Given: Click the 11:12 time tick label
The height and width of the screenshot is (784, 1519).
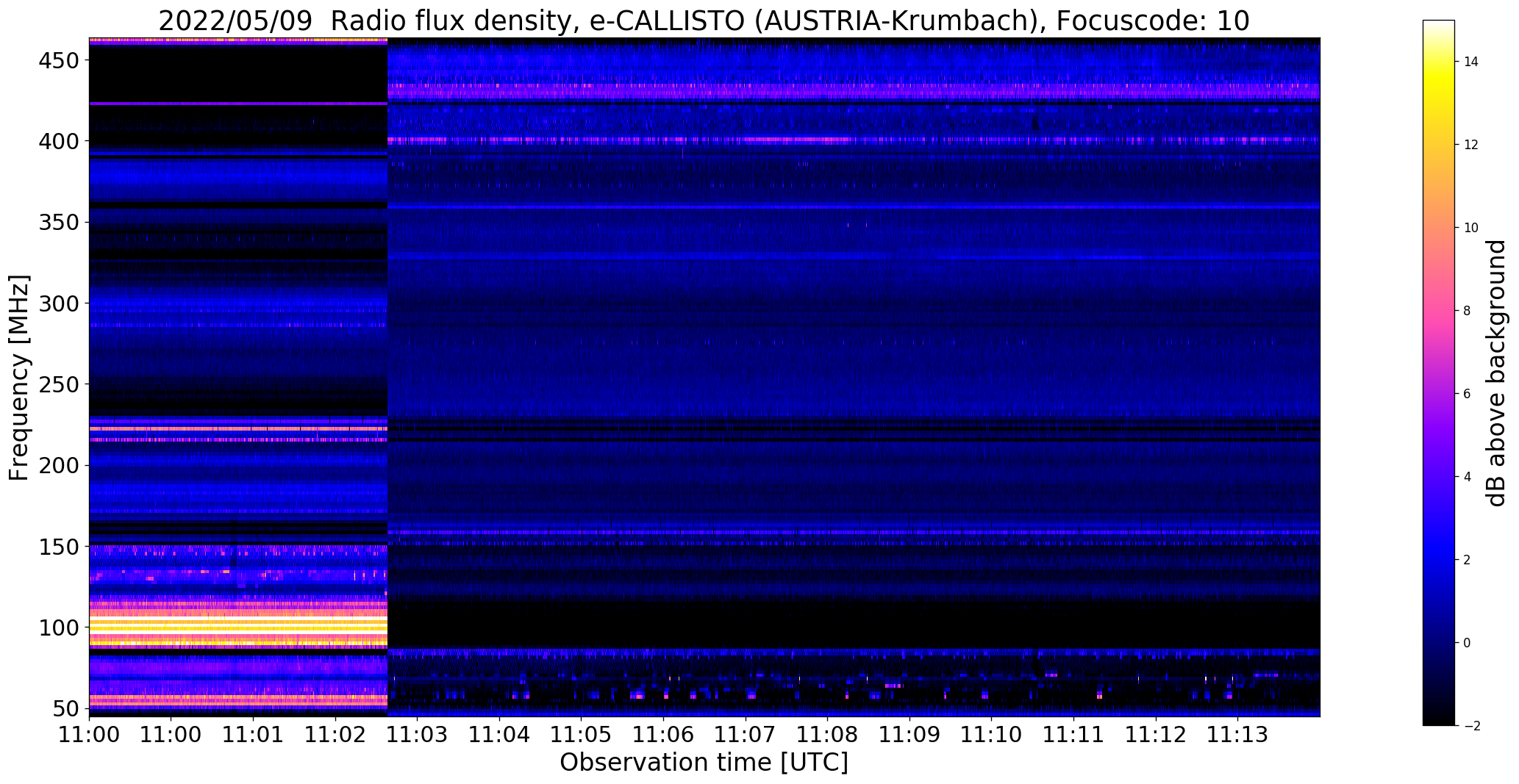Looking at the screenshot, I should coord(1155,734).
